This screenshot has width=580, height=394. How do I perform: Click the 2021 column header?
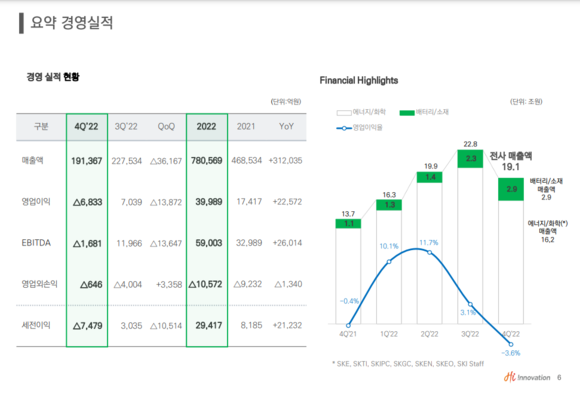[246, 127]
